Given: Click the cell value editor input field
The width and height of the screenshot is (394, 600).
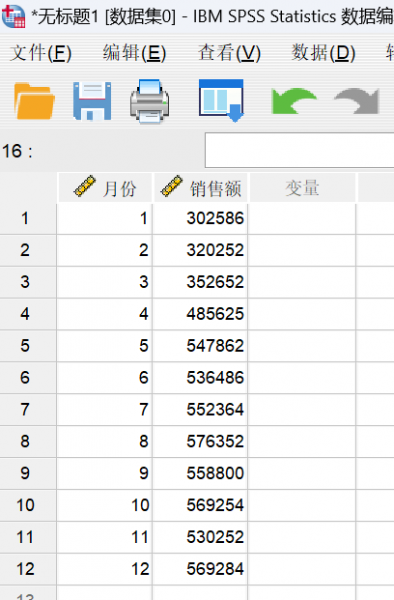Looking at the screenshot, I should [300, 150].
